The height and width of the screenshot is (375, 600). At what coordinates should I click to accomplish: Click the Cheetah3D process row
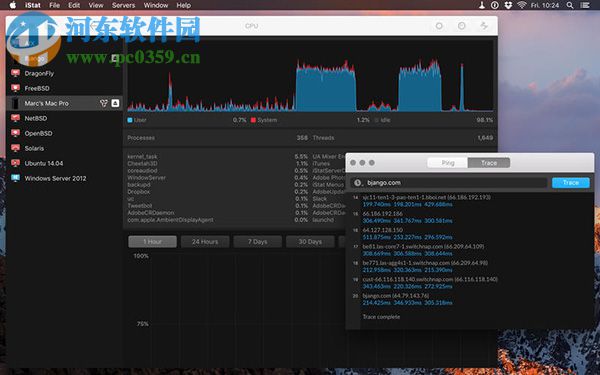click(x=217, y=163)
